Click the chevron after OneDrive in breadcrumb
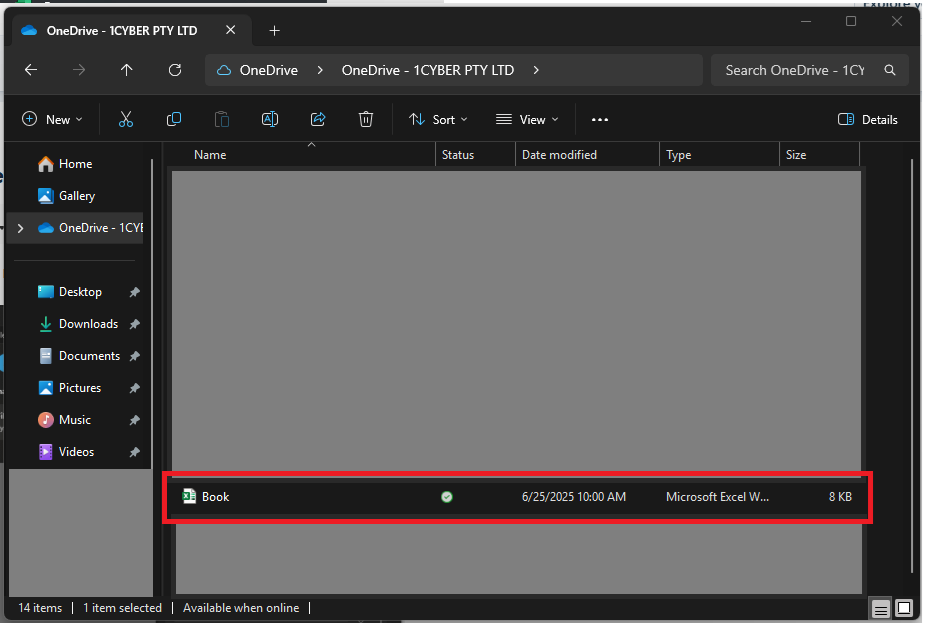 click(320, 70)
